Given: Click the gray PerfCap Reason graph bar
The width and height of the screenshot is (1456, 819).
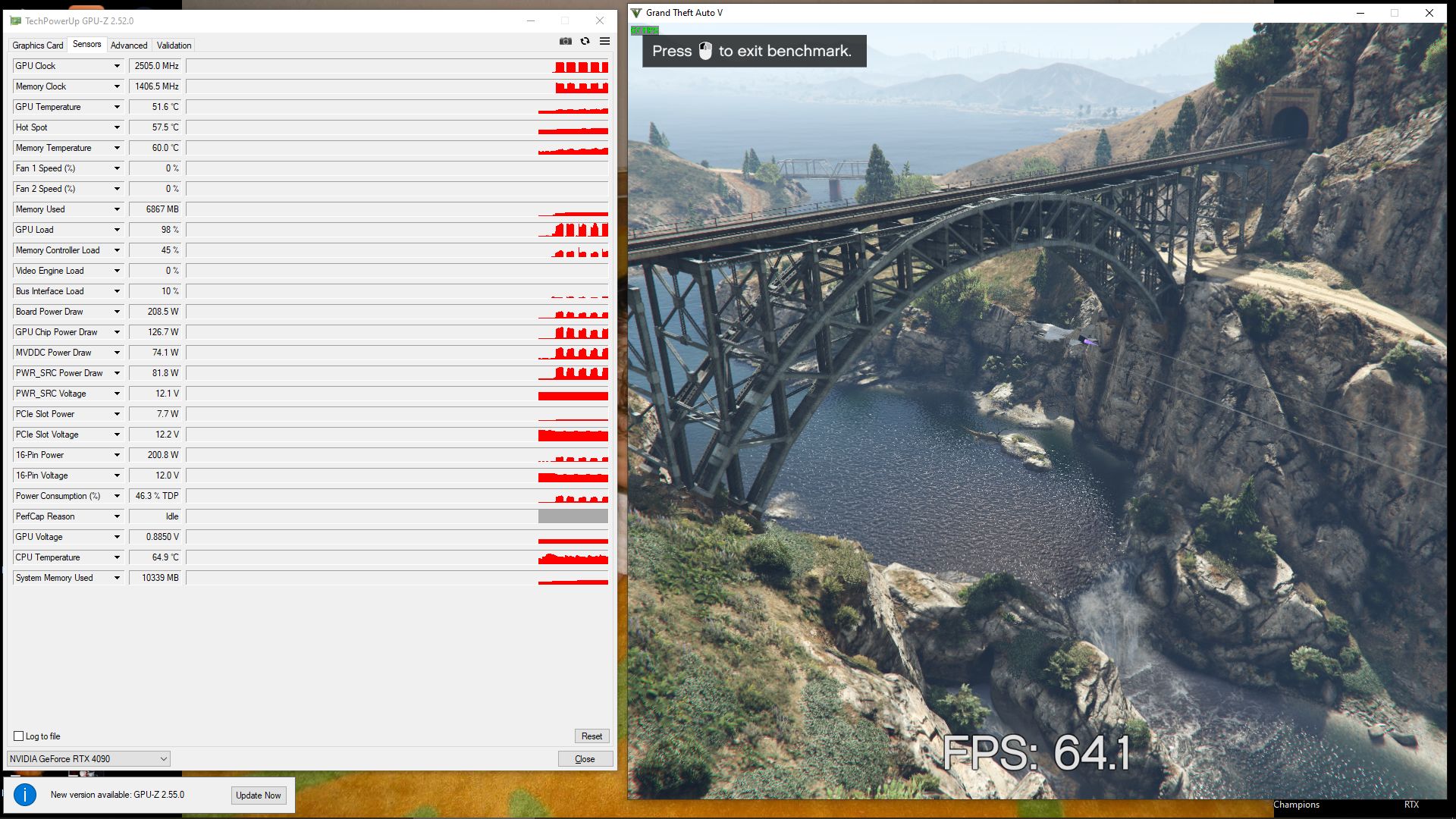Looking at the screenshot, I should click(x=573, y=516).
